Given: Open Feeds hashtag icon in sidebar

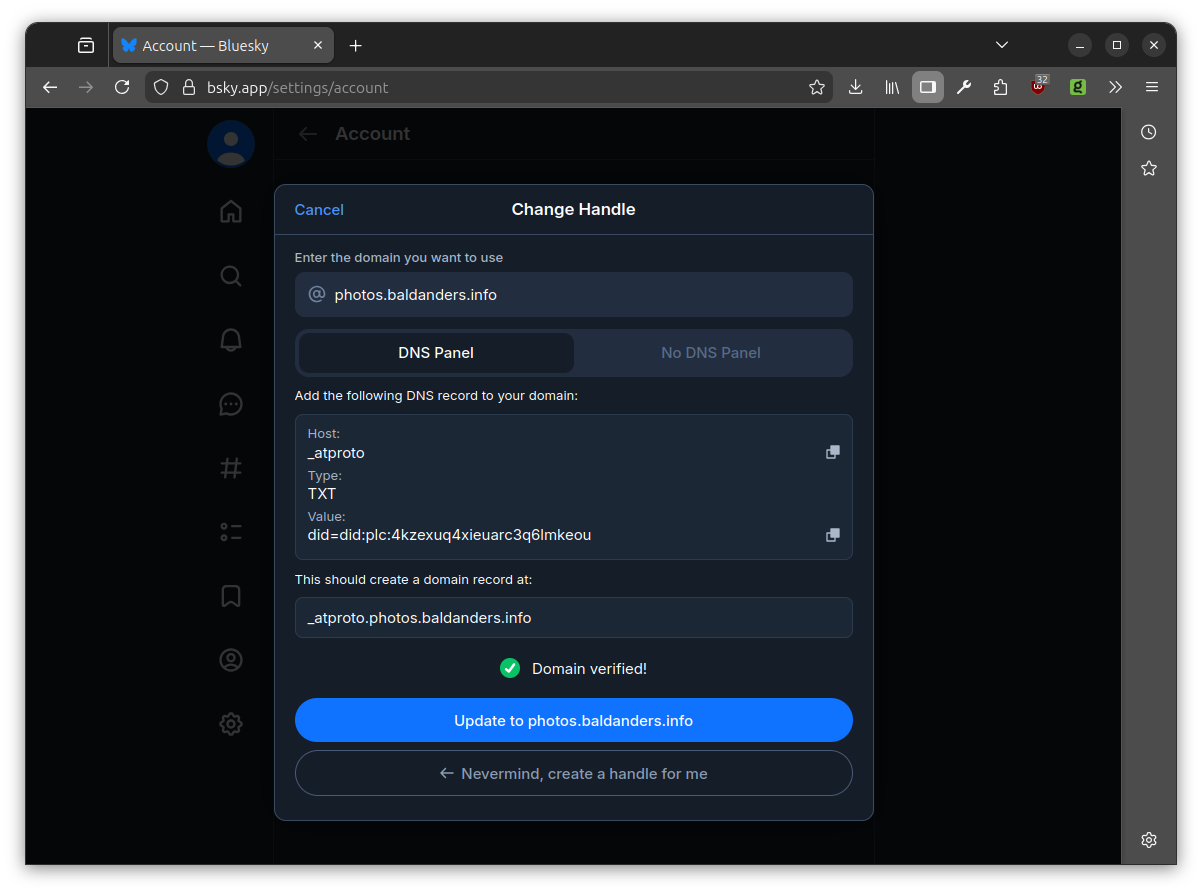Looking at the screenshot, I should [231, 468].
